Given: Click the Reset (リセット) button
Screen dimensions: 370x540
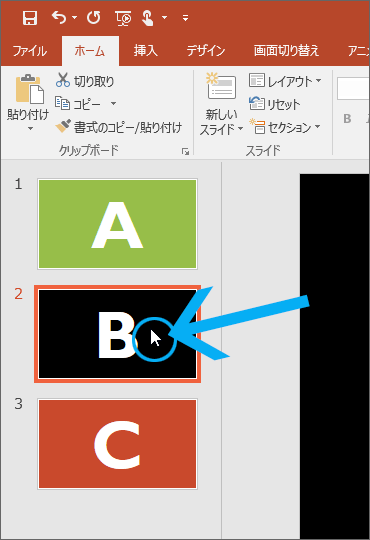Looking at the screenshot, I should 275,104.
